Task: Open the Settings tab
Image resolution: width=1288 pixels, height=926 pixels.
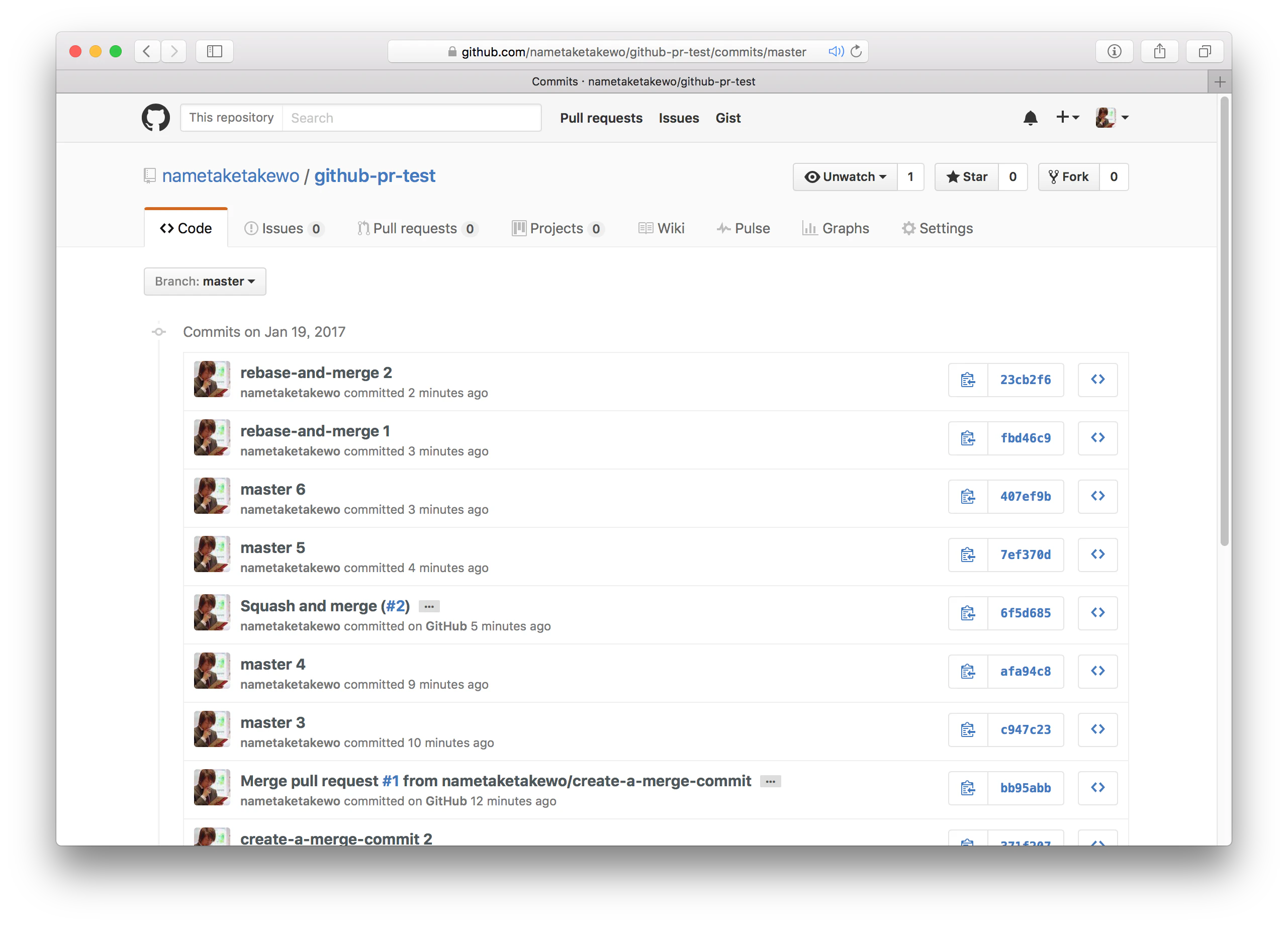Action: (x=938, y=228)
